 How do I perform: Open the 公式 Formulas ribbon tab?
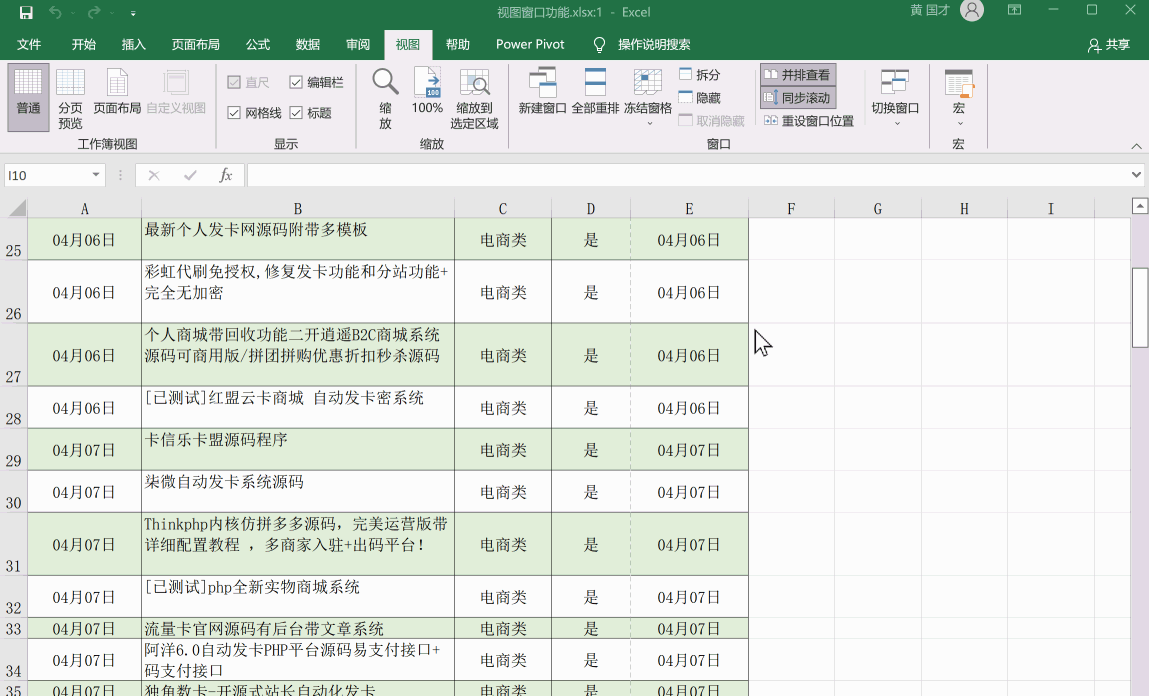258,45
